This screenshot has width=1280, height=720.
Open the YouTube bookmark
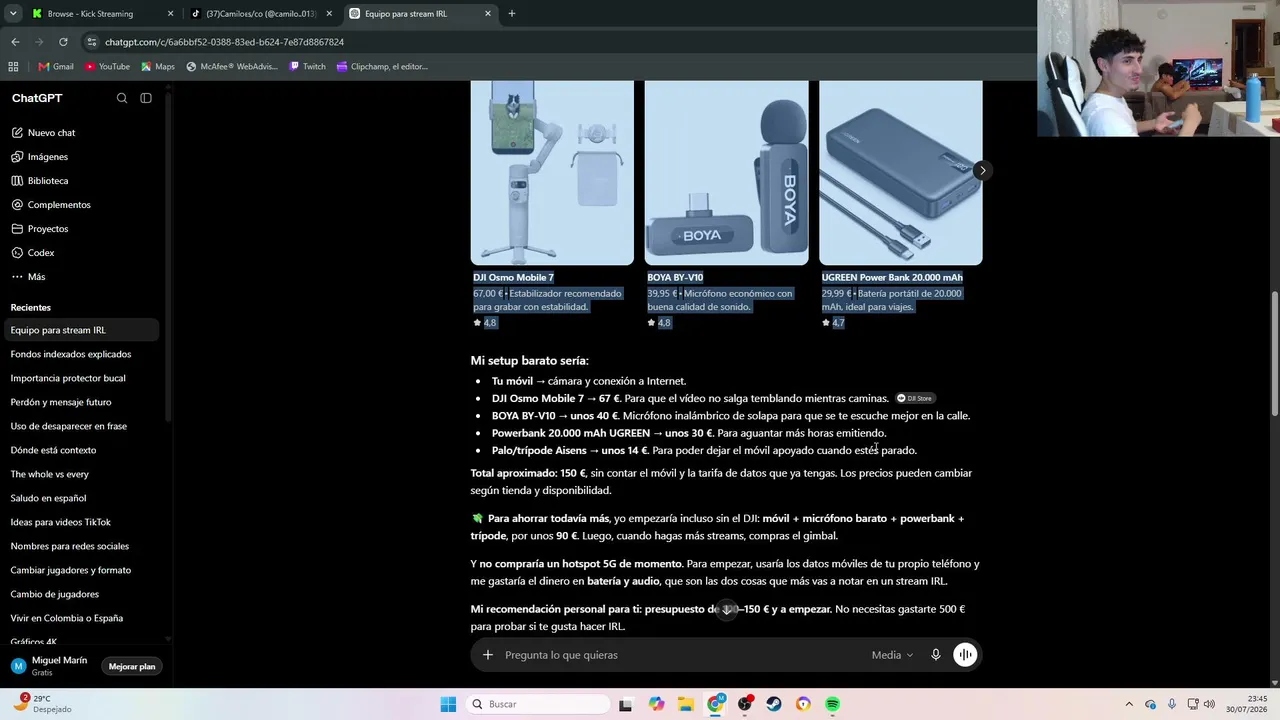tap(107, 67)
